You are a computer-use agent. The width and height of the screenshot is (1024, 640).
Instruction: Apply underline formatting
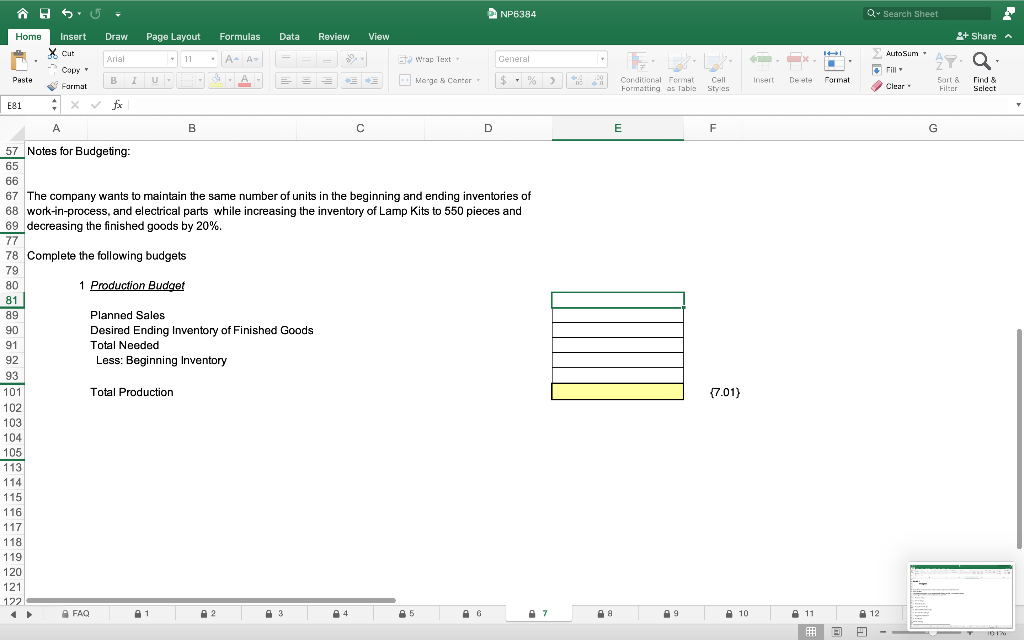[x=155, y=81]
